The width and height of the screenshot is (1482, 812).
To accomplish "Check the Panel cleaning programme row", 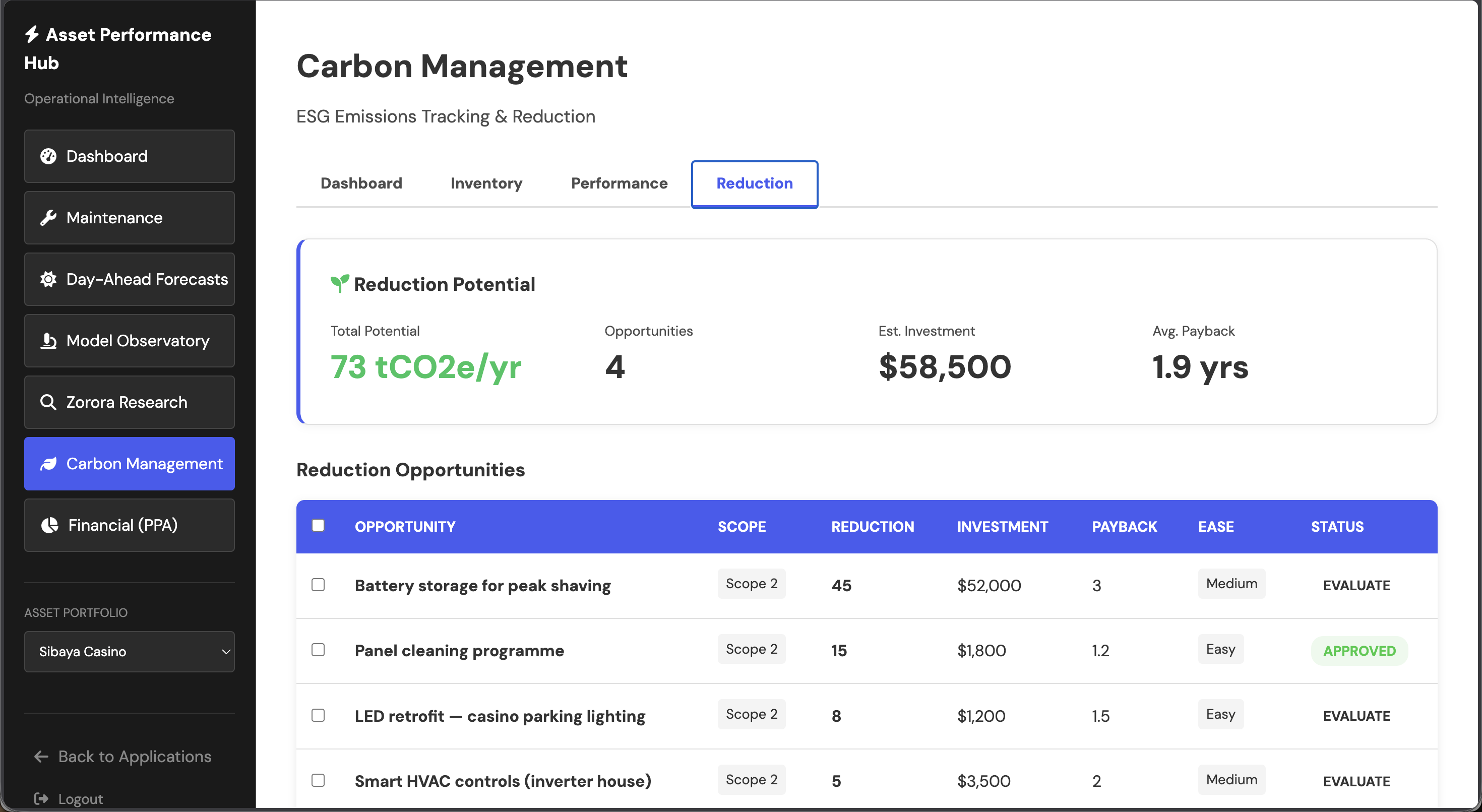I will pyautogui.click(x=319, y=650).
